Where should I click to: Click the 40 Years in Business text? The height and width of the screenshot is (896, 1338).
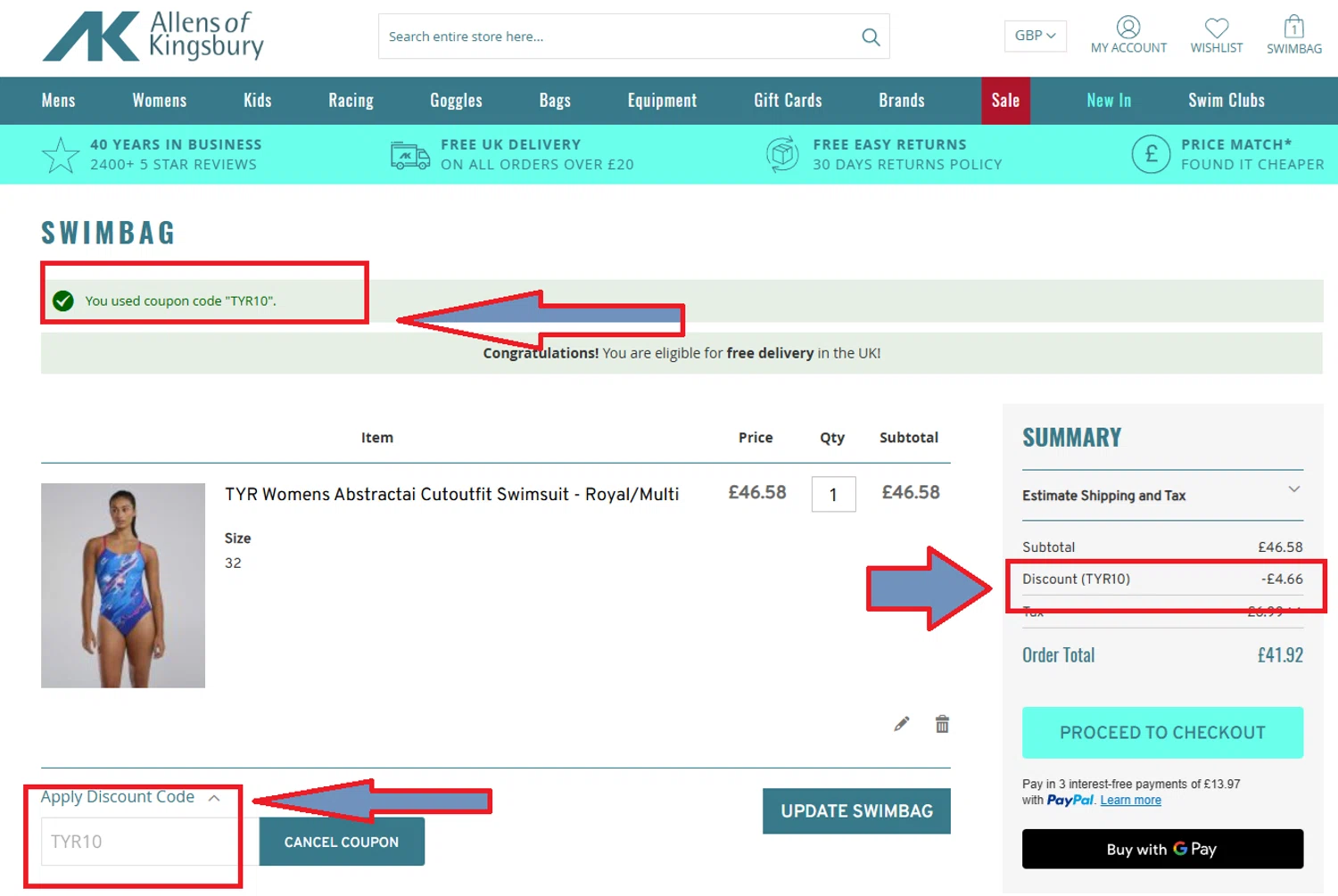tap(176, 144)
